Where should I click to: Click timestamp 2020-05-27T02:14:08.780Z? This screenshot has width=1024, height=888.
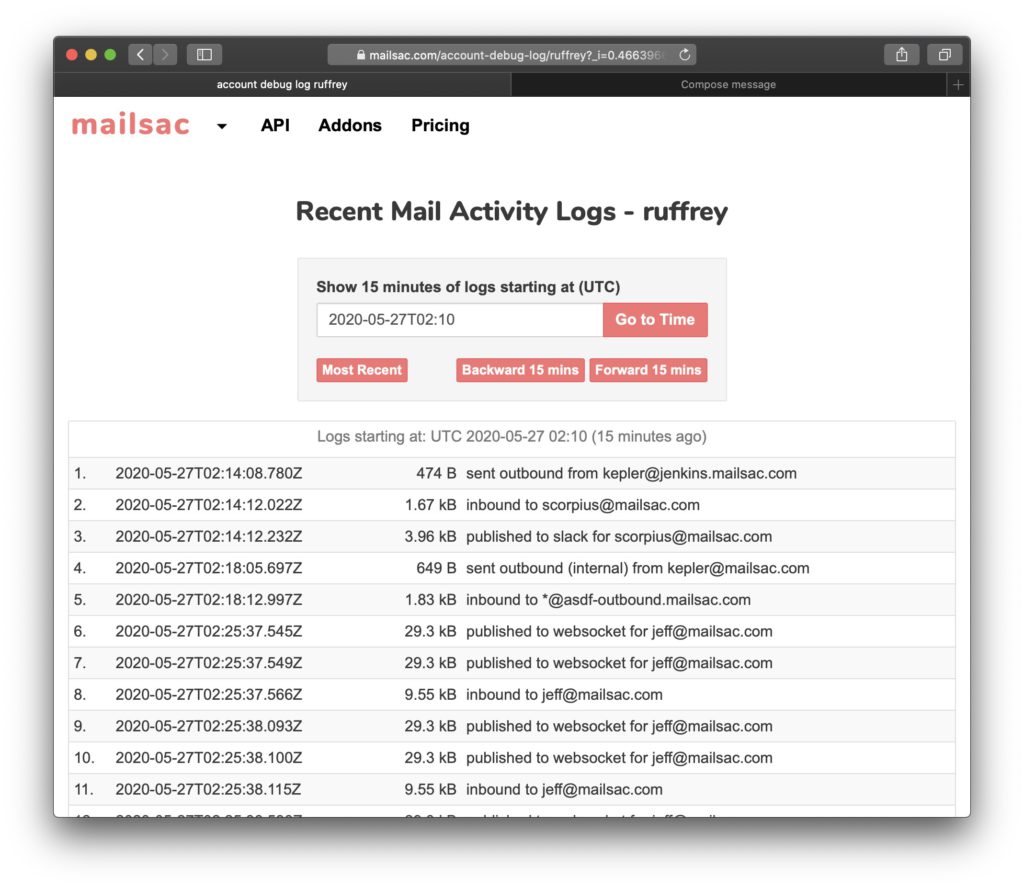pos(209,473)
